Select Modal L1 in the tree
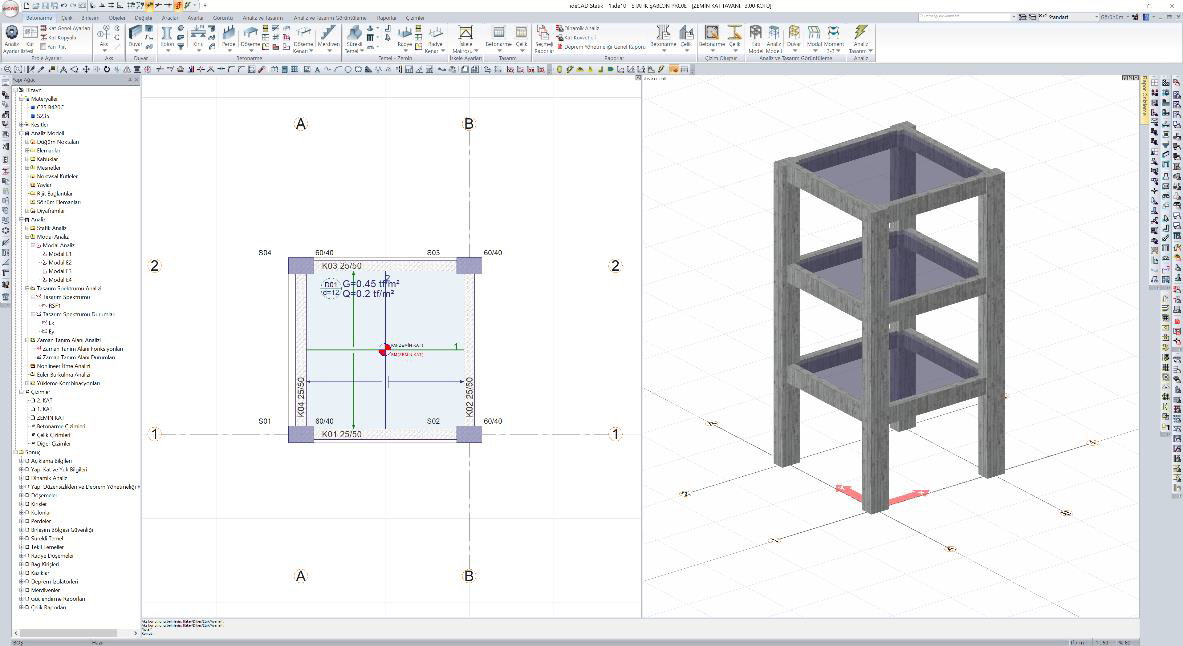This screenshot has width=1183, height=646. click(x=56, y=254)
